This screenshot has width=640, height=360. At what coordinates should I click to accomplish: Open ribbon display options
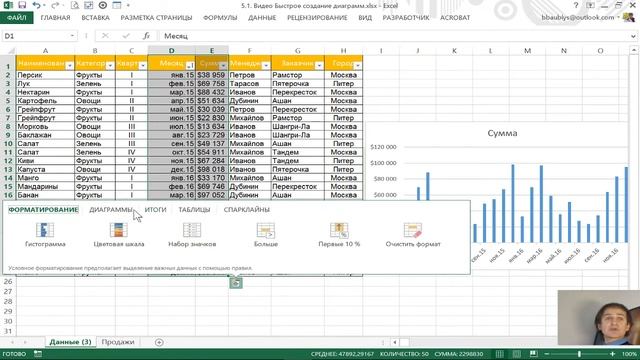tap(590, 5)
